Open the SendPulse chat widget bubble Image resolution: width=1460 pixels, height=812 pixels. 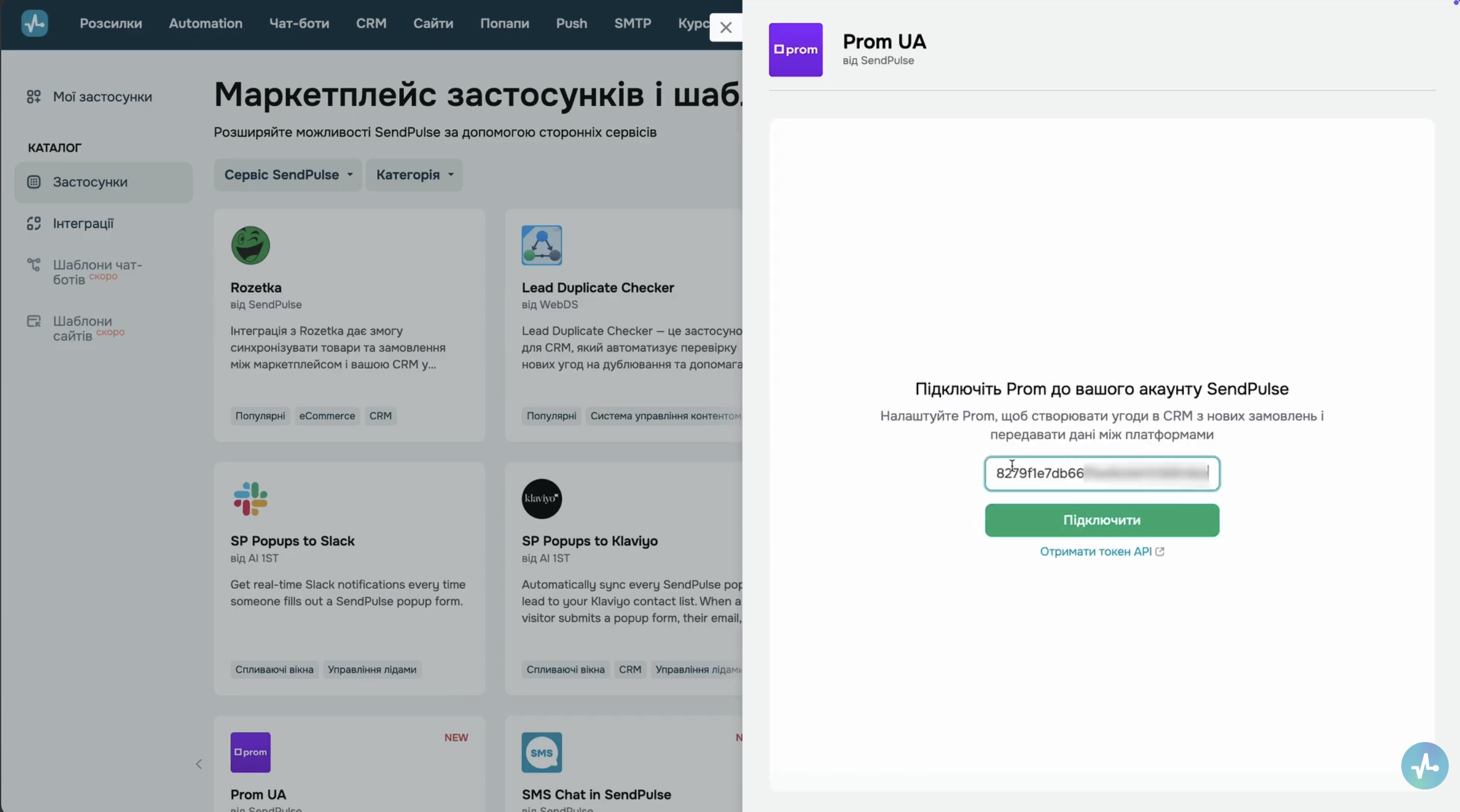click(x=1424, y=765)
